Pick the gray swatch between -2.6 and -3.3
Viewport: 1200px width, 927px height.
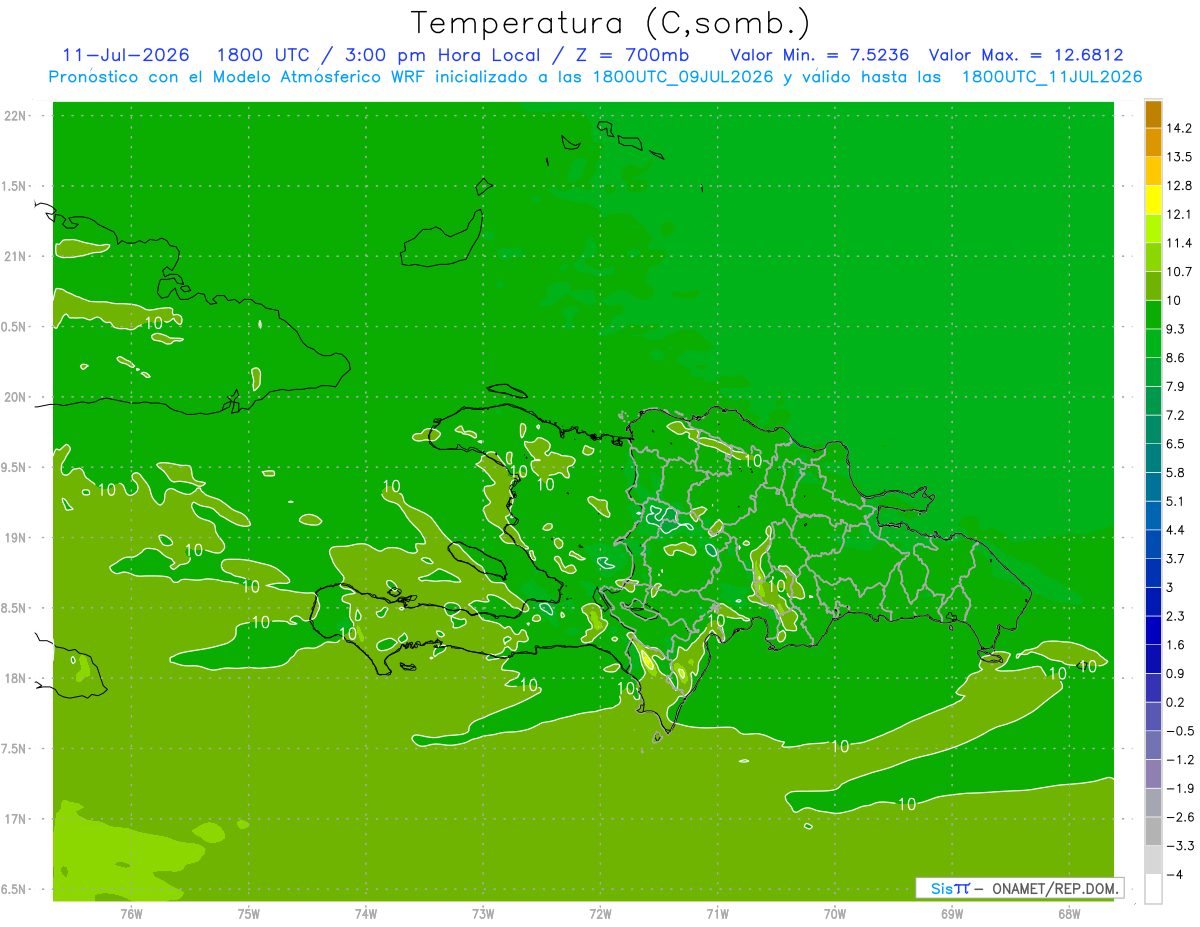(x=1153, y=832)
